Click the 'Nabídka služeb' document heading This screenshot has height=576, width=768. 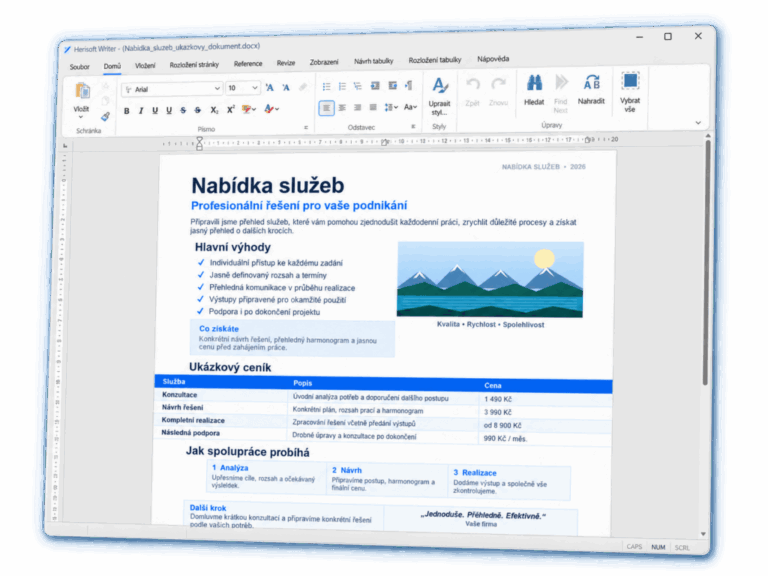pyautogui.click(x=268, y=186)
